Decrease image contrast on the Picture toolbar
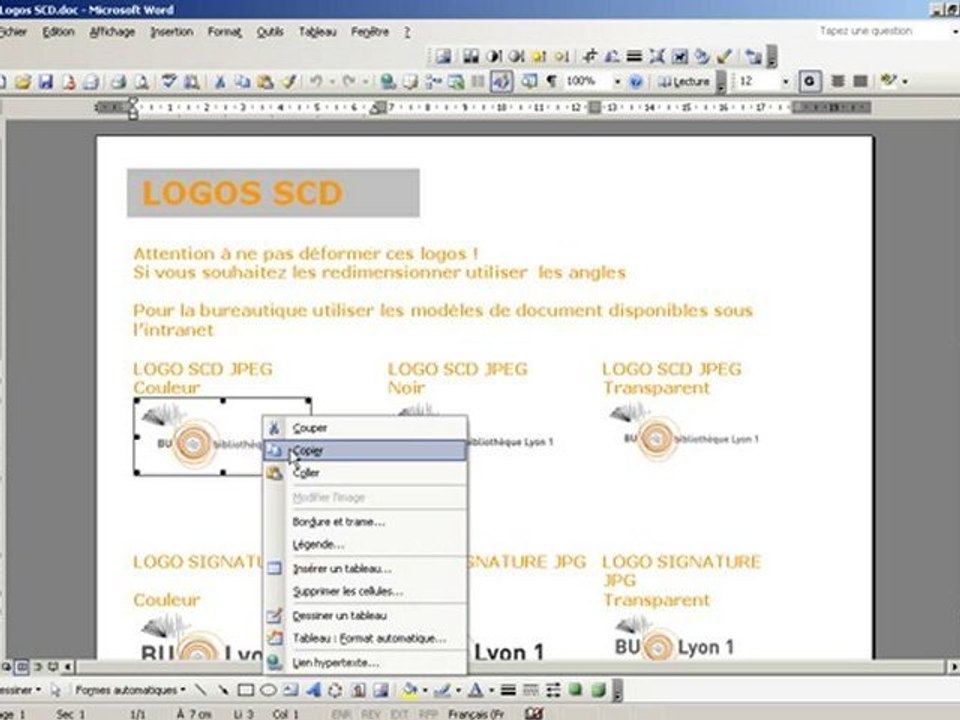The width and height of the screenshot is (960, 720). tap(517, 57)
